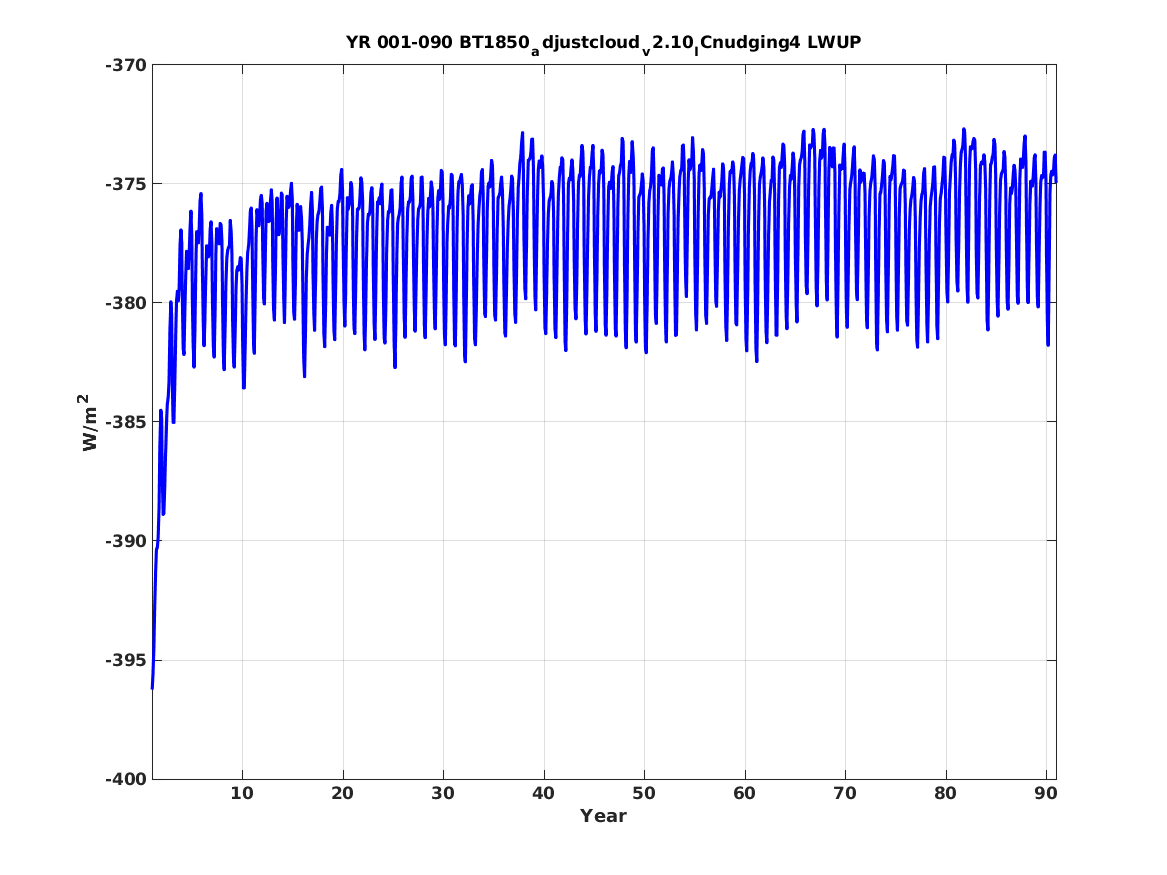Click the plot title containing 'LWUP'
The image size is (1167, 875).
(x=603, y=43)
